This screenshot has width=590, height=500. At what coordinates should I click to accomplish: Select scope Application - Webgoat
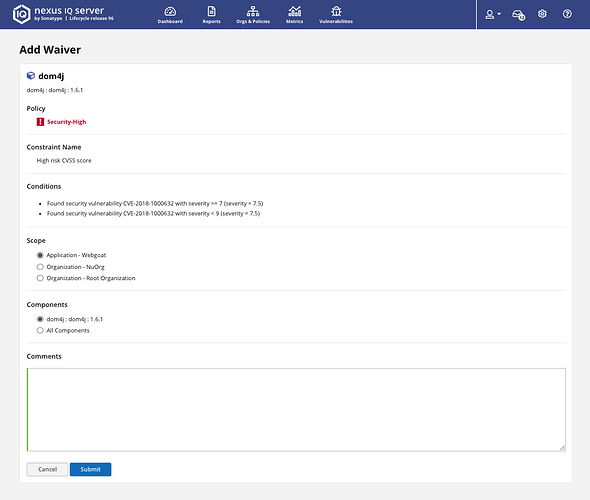point(40,255)
